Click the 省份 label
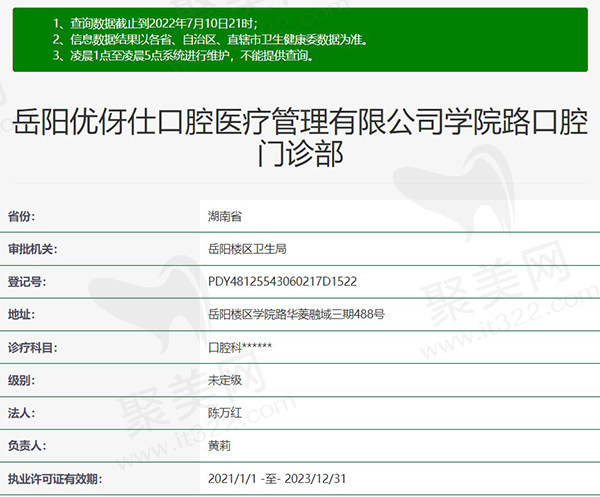 [21, 216]
